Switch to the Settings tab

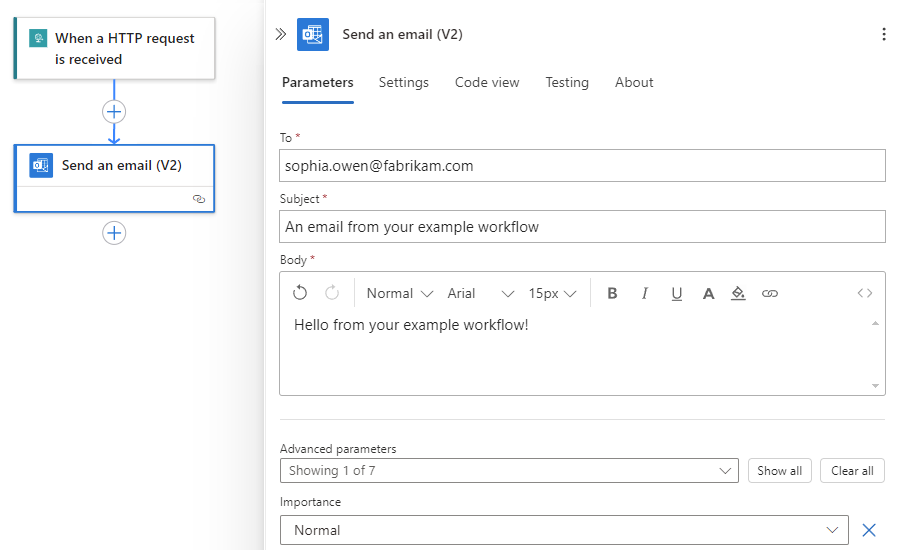pos(403,82)
